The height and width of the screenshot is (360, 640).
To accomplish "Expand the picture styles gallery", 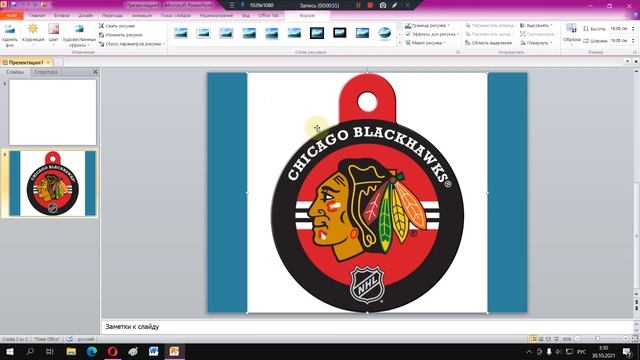I will coord(399,43).
